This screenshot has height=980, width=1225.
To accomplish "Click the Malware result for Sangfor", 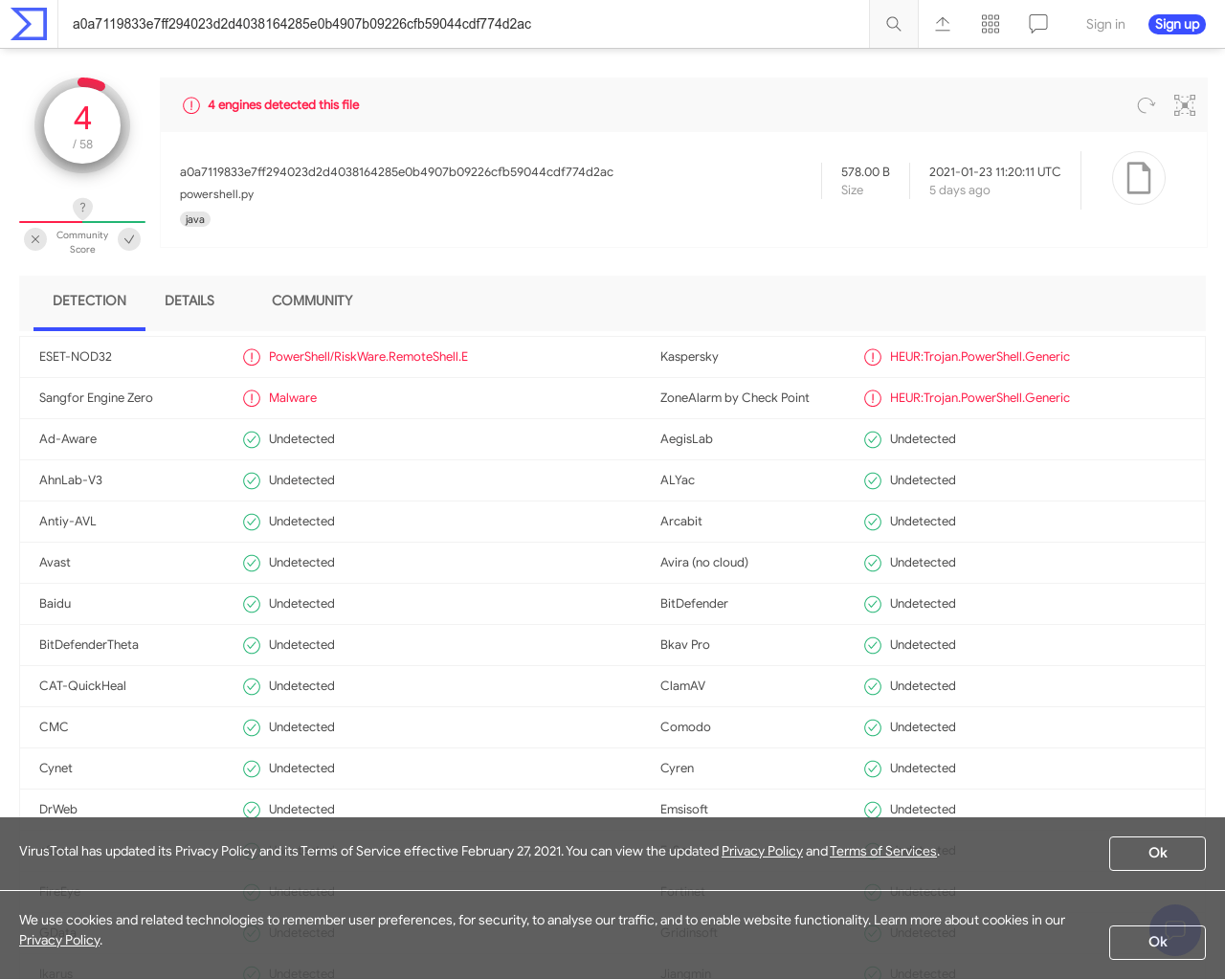I will click(293, 398).
